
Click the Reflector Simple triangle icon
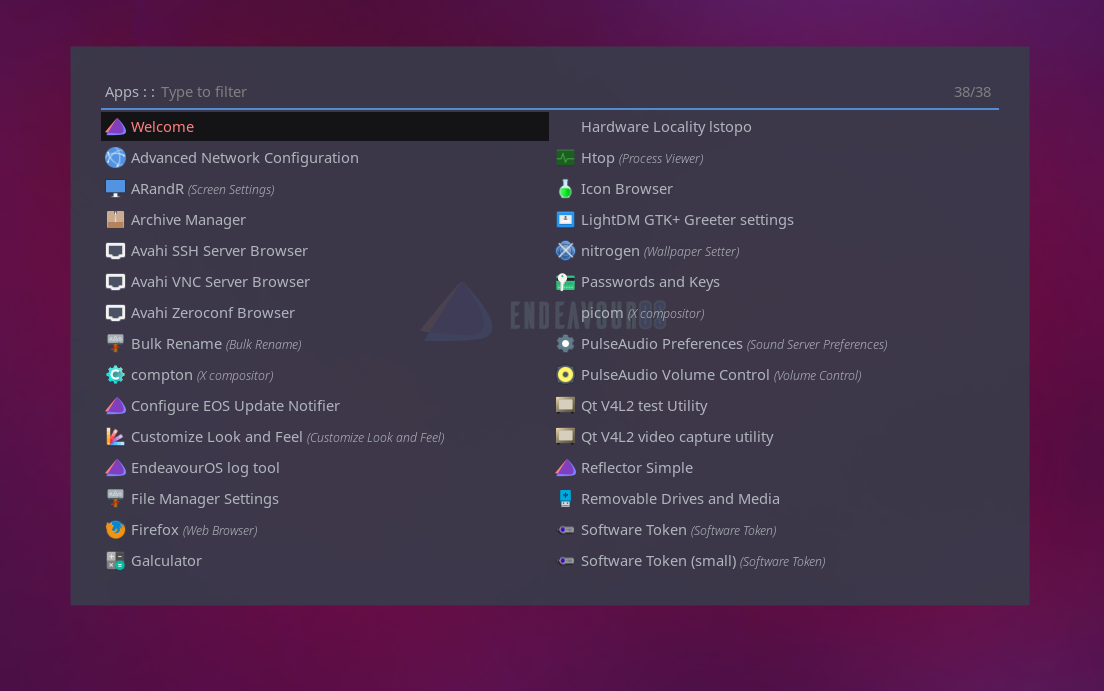(565, 468)
